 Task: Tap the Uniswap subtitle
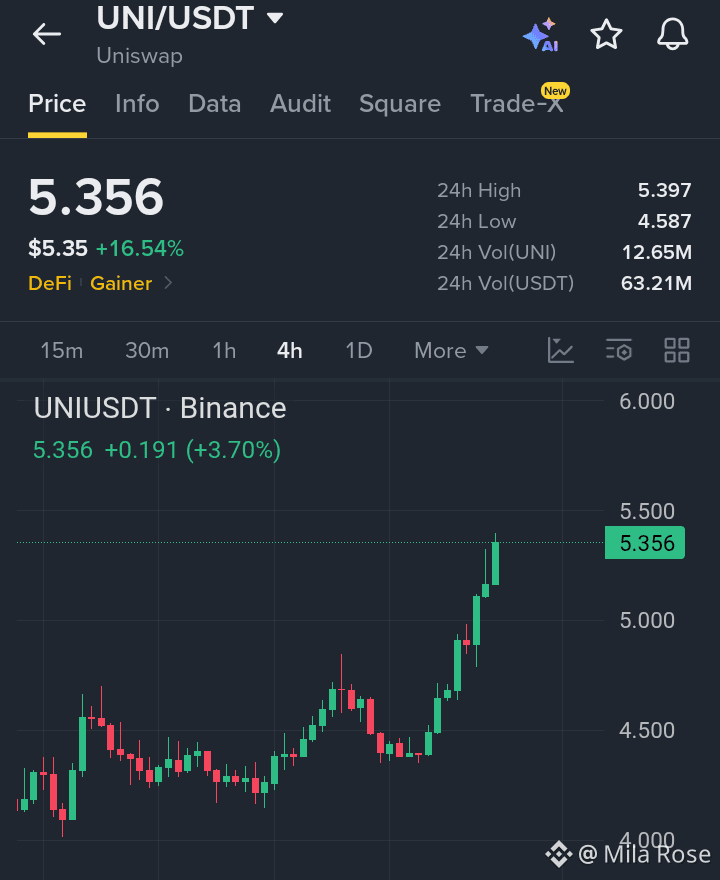(x=140, y=56)
